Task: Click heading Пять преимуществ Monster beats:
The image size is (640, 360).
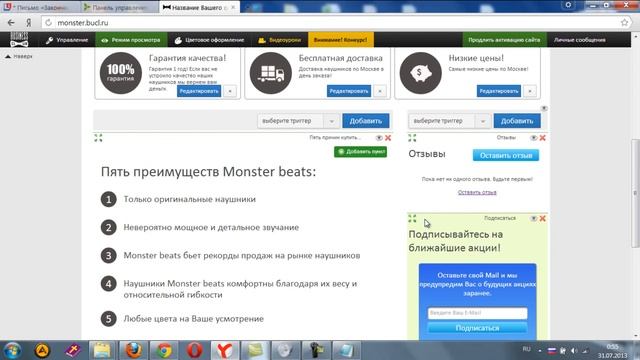Action: [209, 172]
